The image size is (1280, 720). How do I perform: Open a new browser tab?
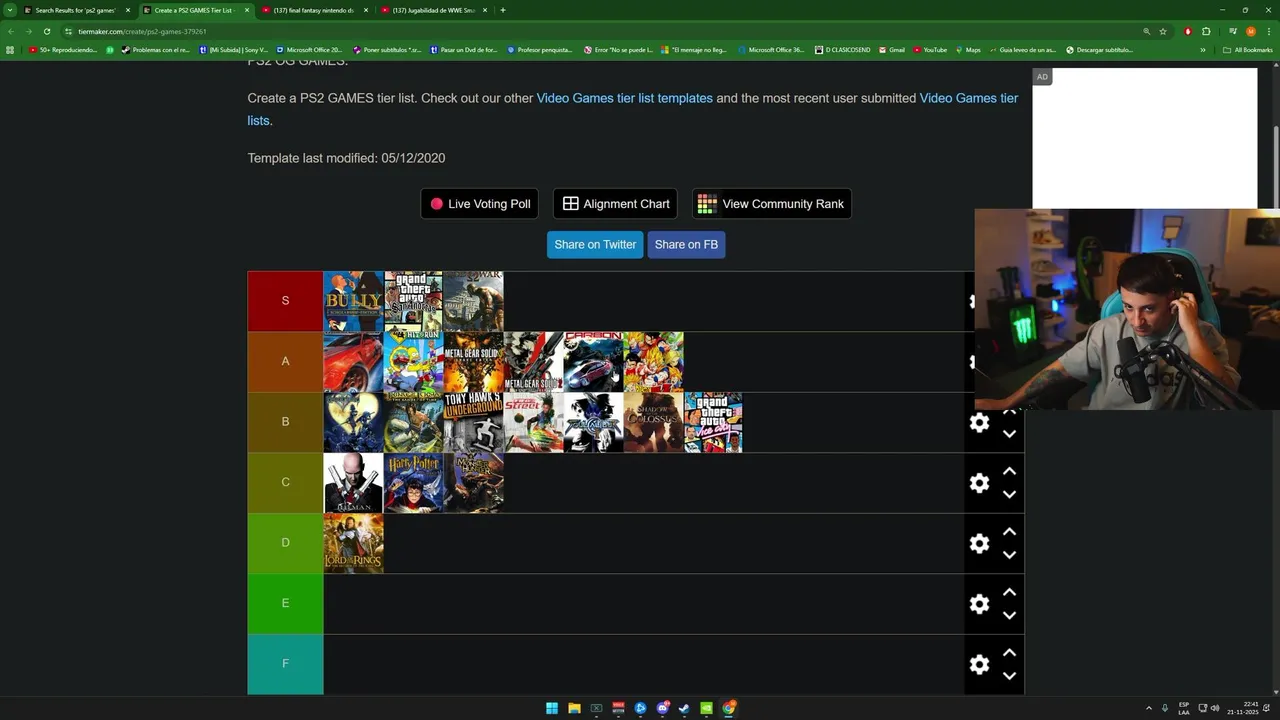(503, 10)
